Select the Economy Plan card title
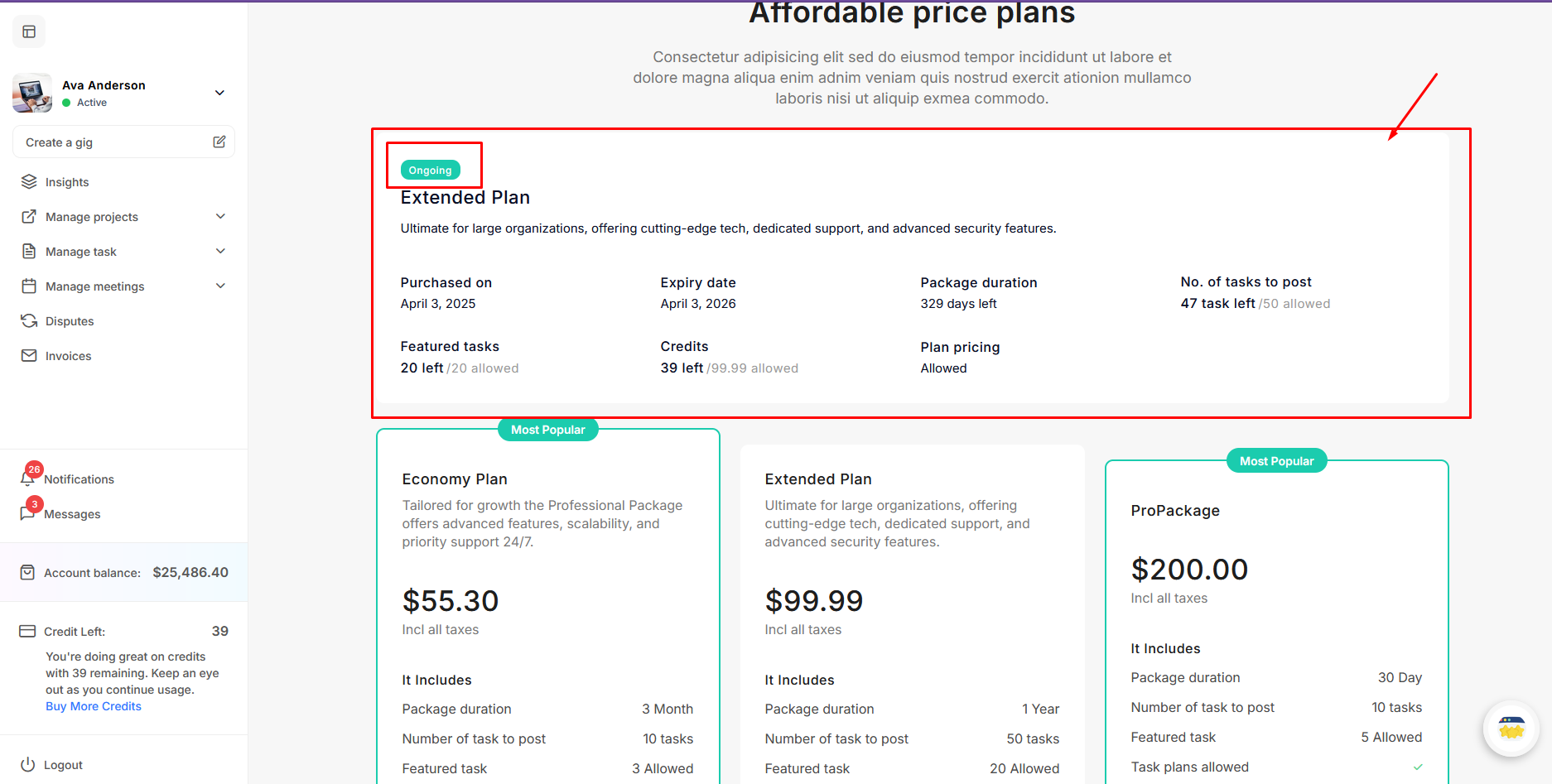Image resolution: width=1552 pixels, height=784 pixels. click(455, 479)
